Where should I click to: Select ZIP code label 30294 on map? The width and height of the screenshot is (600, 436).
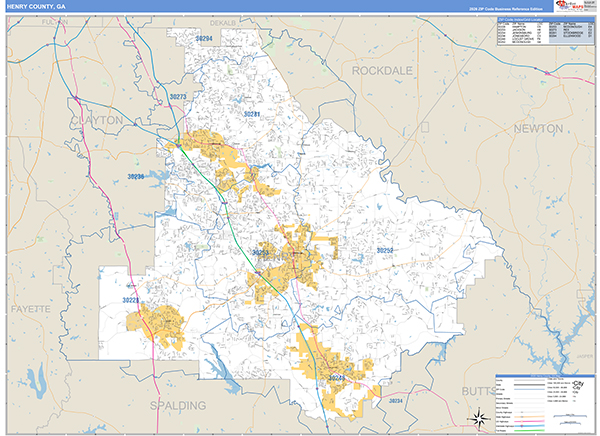click(204, 39)
